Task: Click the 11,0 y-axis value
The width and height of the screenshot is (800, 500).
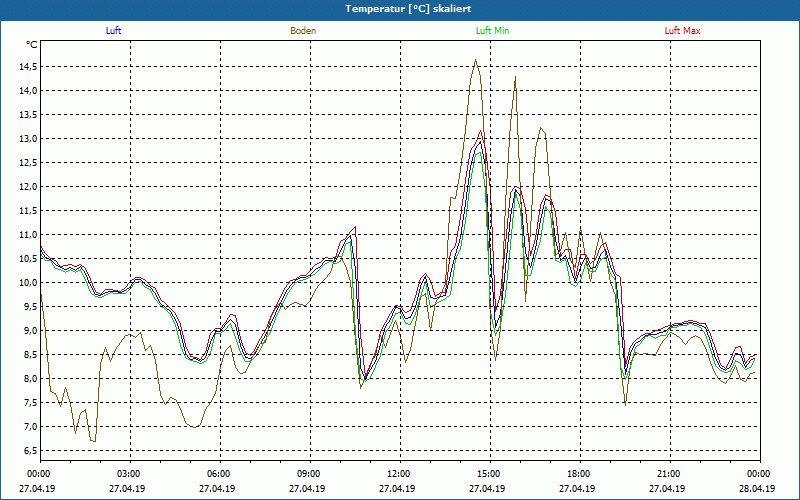Action: (x=28, y=235)
